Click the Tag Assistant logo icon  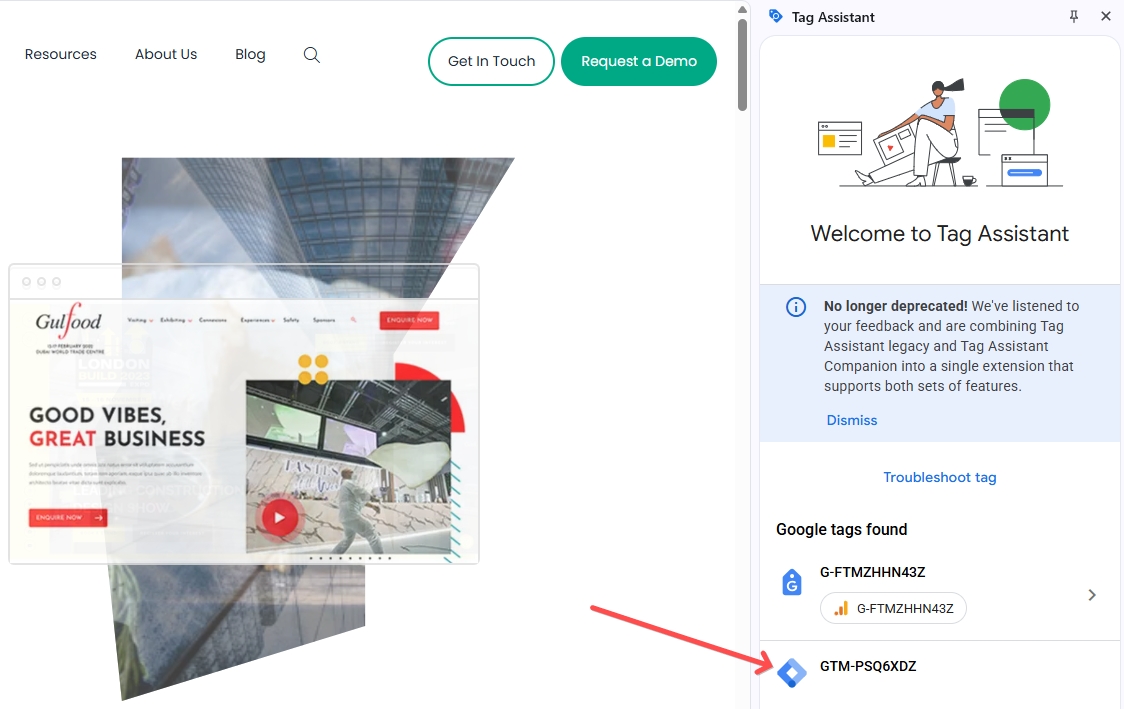(775, 16)
